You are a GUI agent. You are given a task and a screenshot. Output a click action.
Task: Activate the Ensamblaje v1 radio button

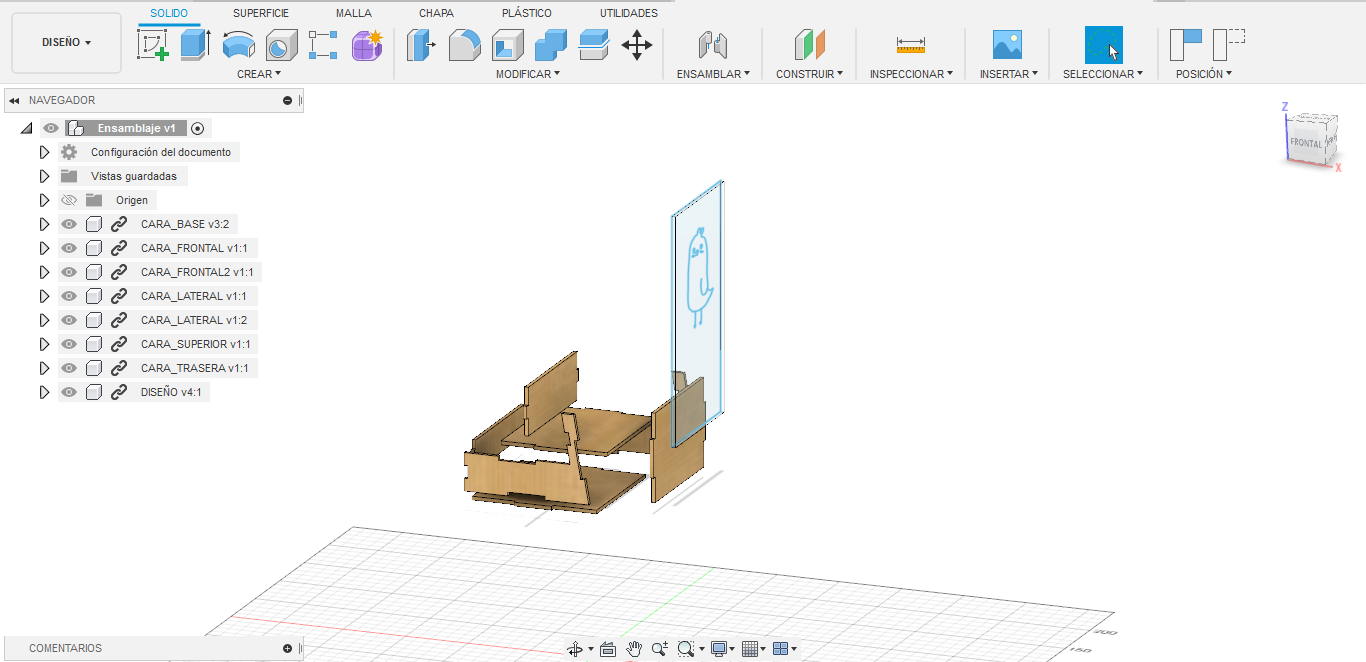pyautogui.click(x=197, y=128)
